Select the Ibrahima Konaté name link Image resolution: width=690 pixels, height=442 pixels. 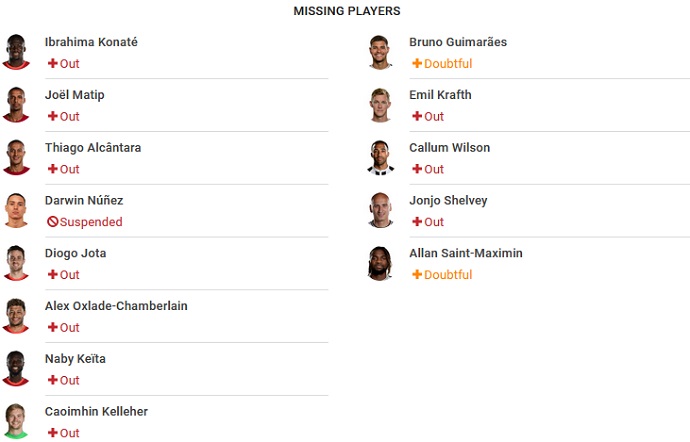tap(91, 42)
